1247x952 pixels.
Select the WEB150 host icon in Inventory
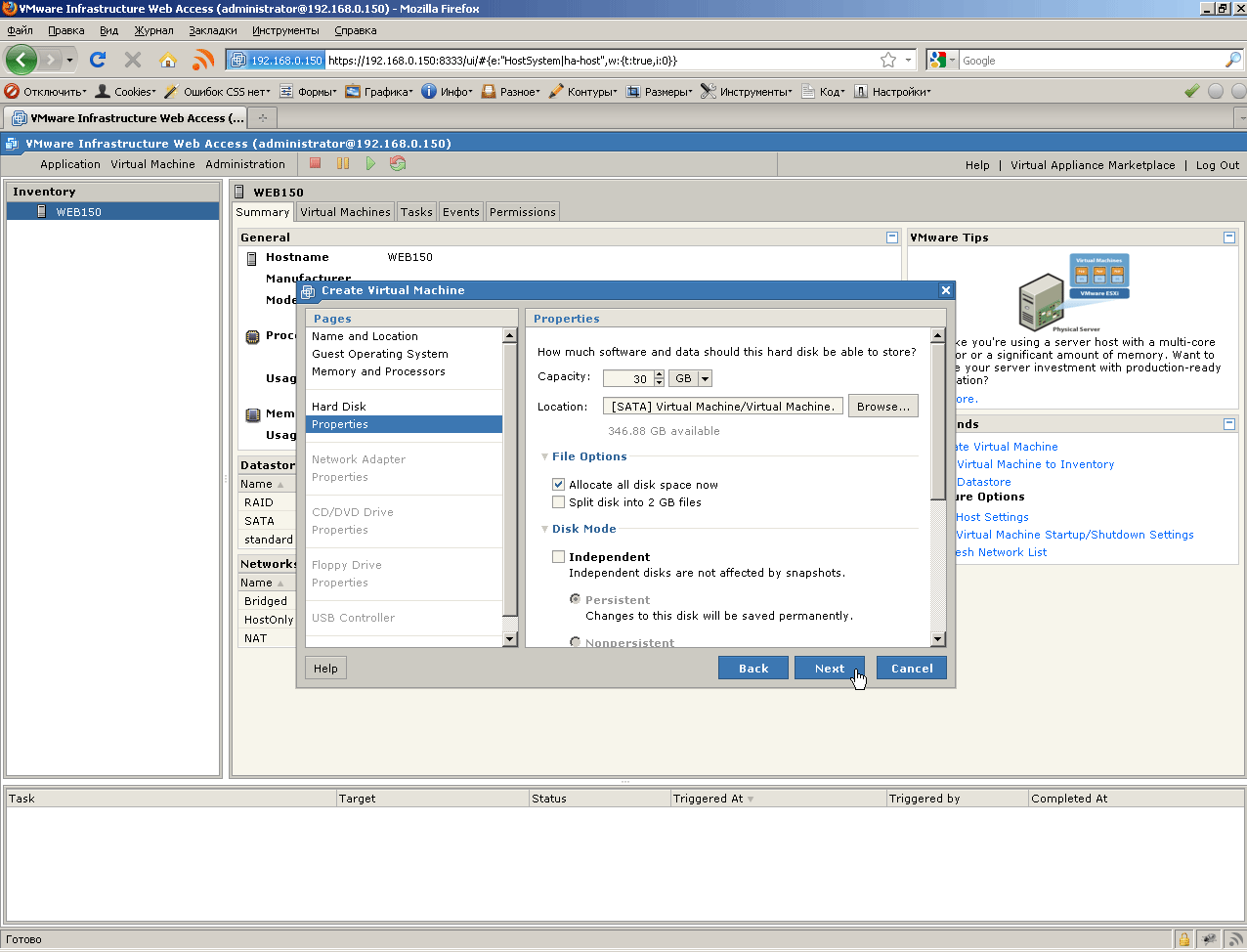point(42,211)
